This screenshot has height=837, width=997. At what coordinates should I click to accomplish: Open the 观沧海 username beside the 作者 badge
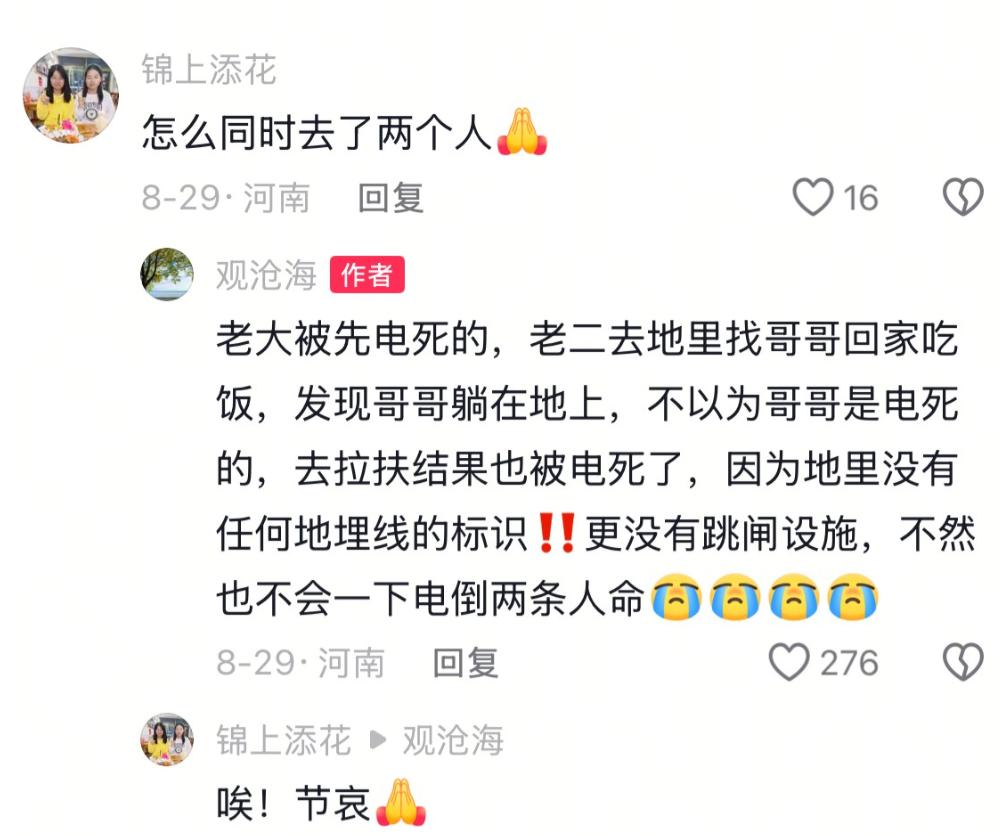(x=266, y=275)
